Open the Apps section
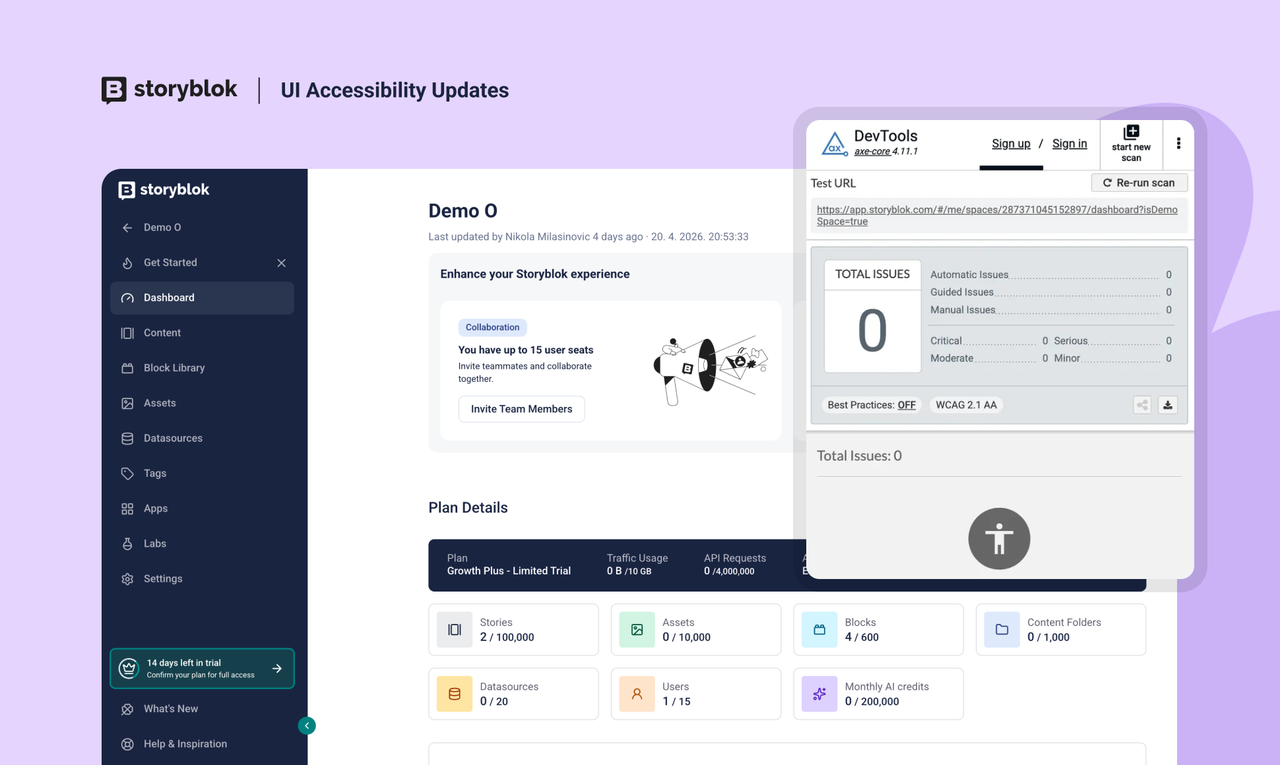The width and height of the screenshot is (1280, 765). (x=156, y=508)
